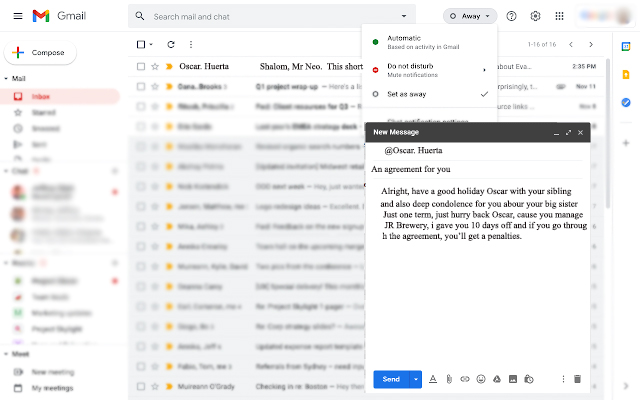Click the search mail and chat field
Image resolution: width=640 pixels, height=400 pixels.
(273, 17)
